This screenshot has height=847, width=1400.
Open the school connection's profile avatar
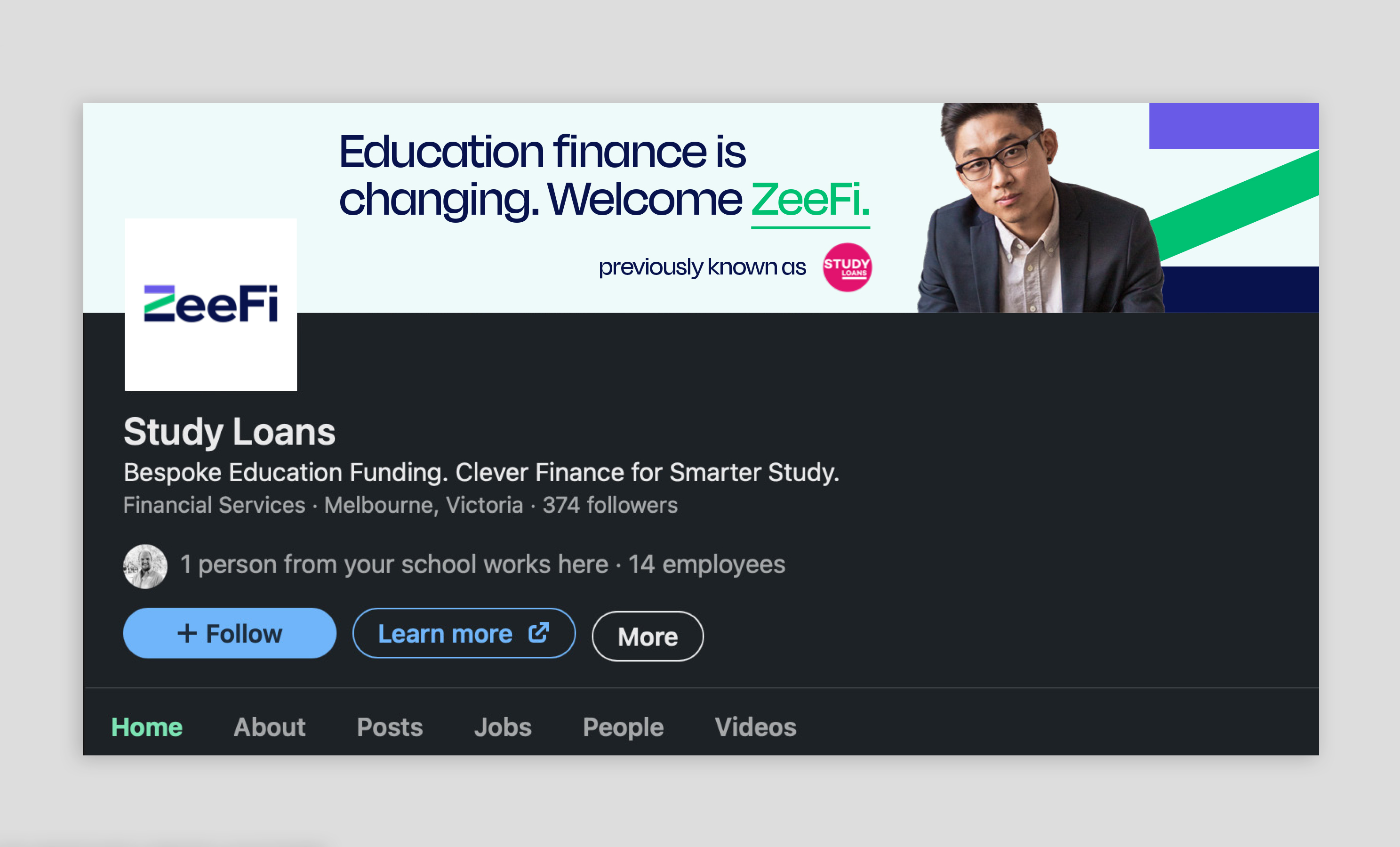click(x=145, y=566)
